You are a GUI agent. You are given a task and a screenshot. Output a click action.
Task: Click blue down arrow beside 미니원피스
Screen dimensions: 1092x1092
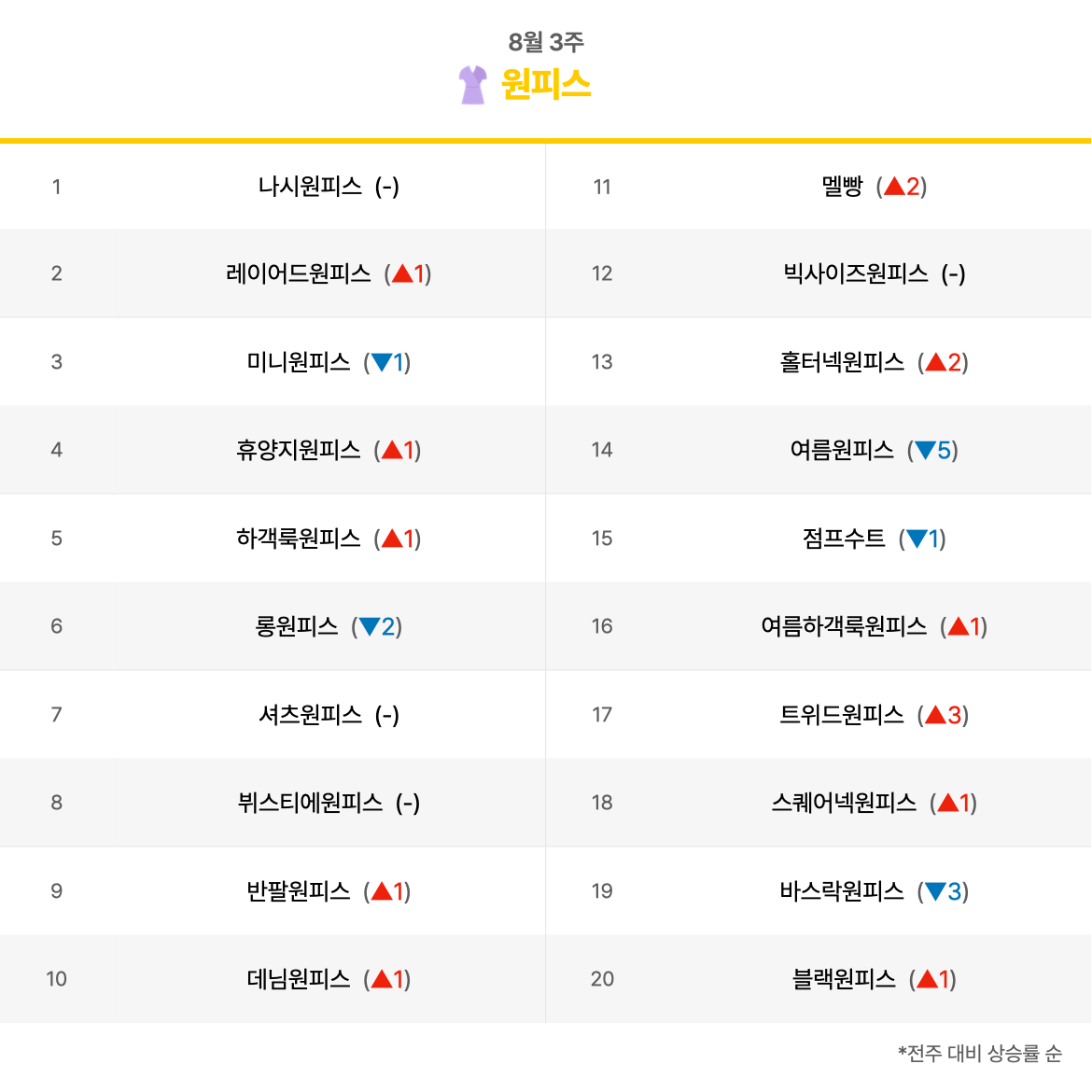[x=381, y=362]
